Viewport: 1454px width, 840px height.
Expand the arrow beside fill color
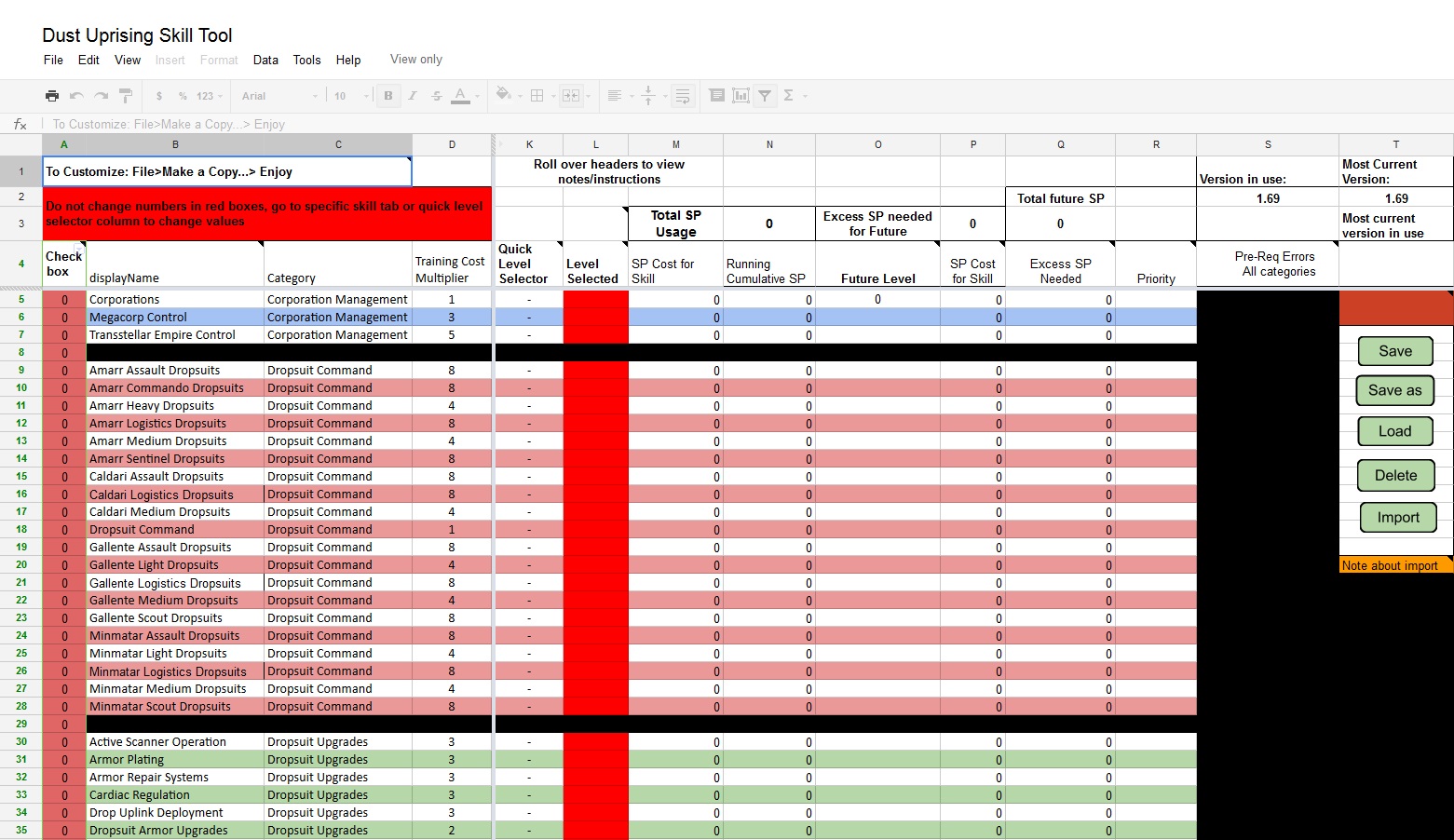[x=520, y=96]
